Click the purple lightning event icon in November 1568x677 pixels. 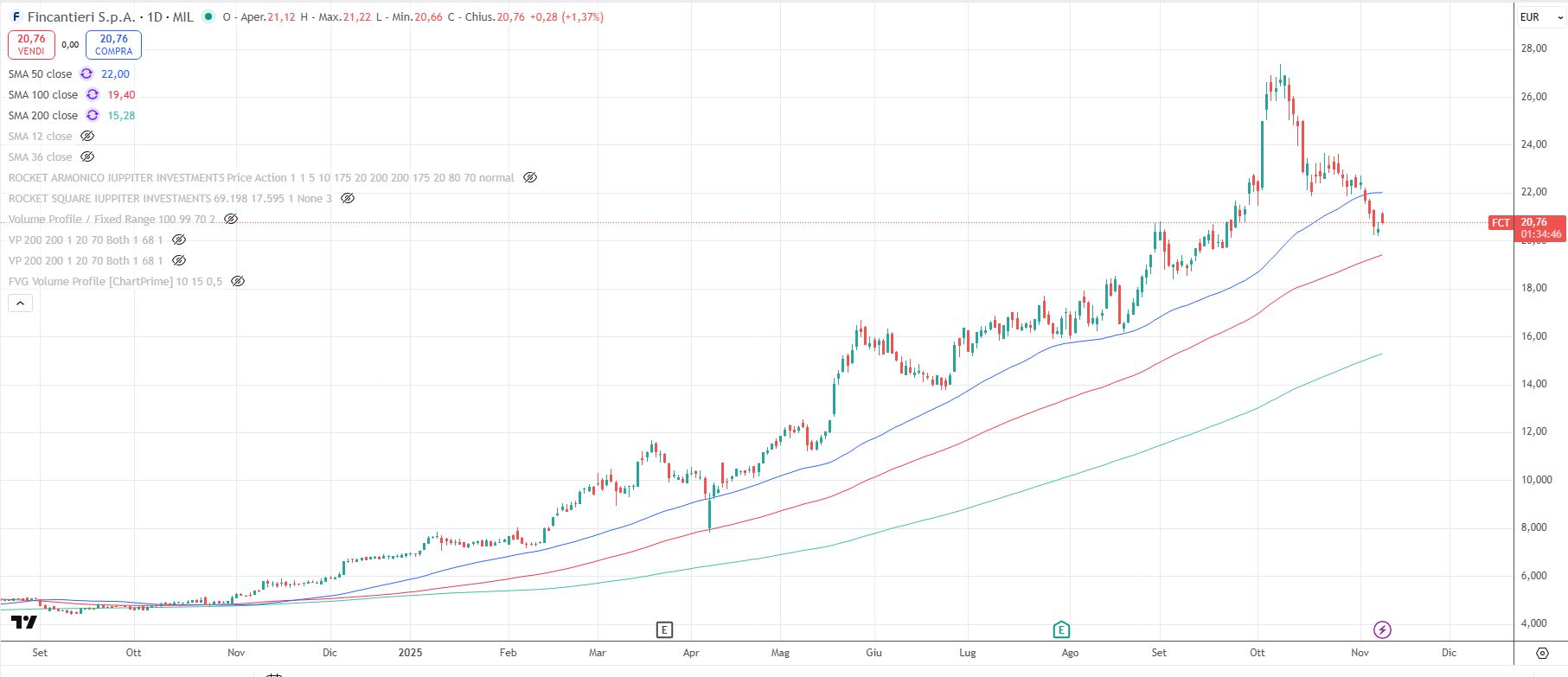[x=1382, y=629]
